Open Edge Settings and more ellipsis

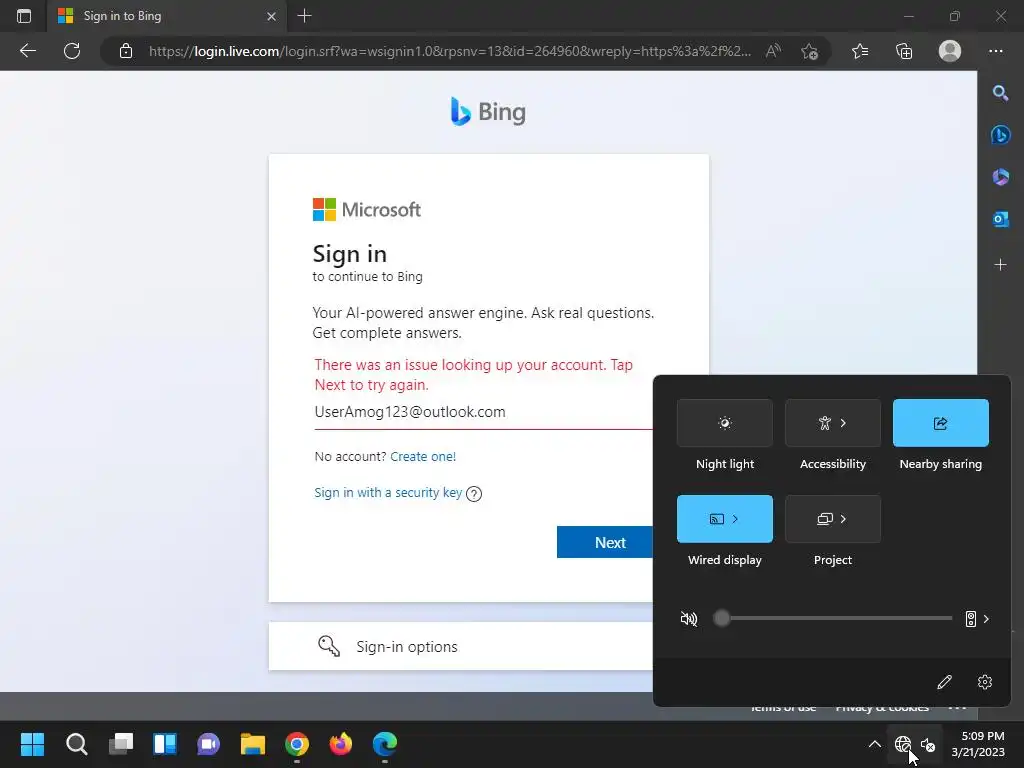point(995,51)
